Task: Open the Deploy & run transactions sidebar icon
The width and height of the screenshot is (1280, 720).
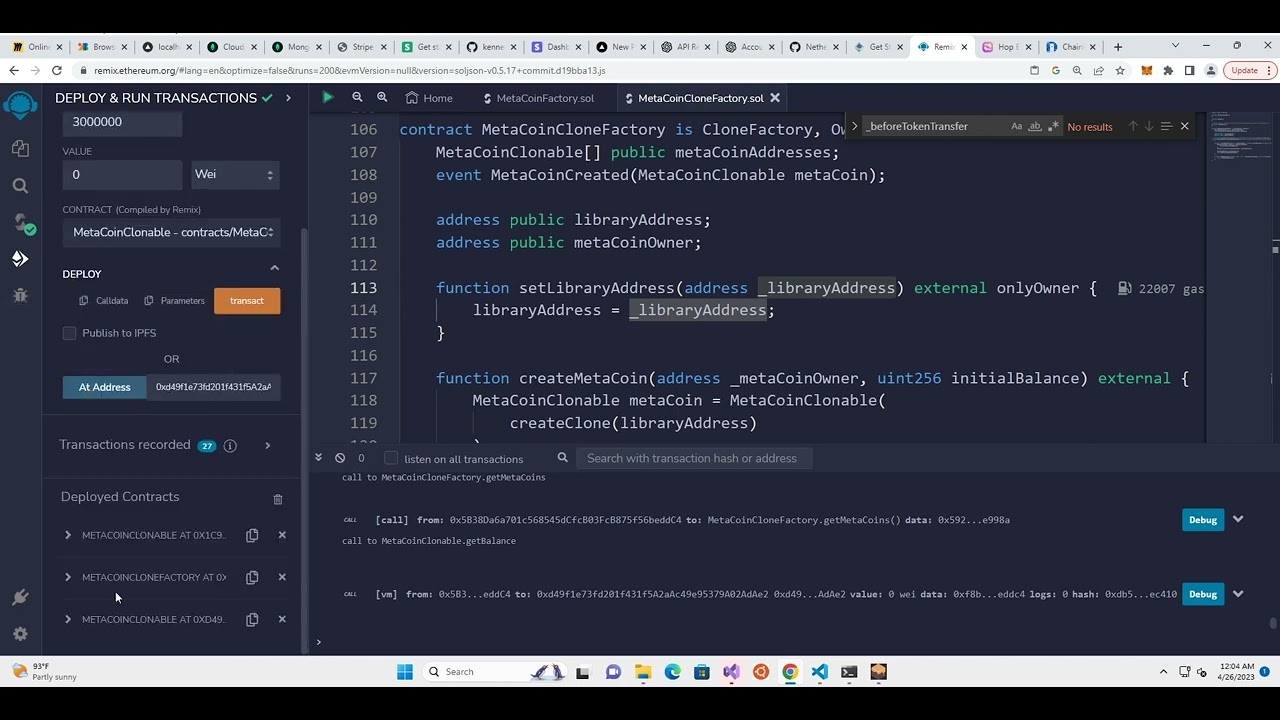Action: click(20, 259)
